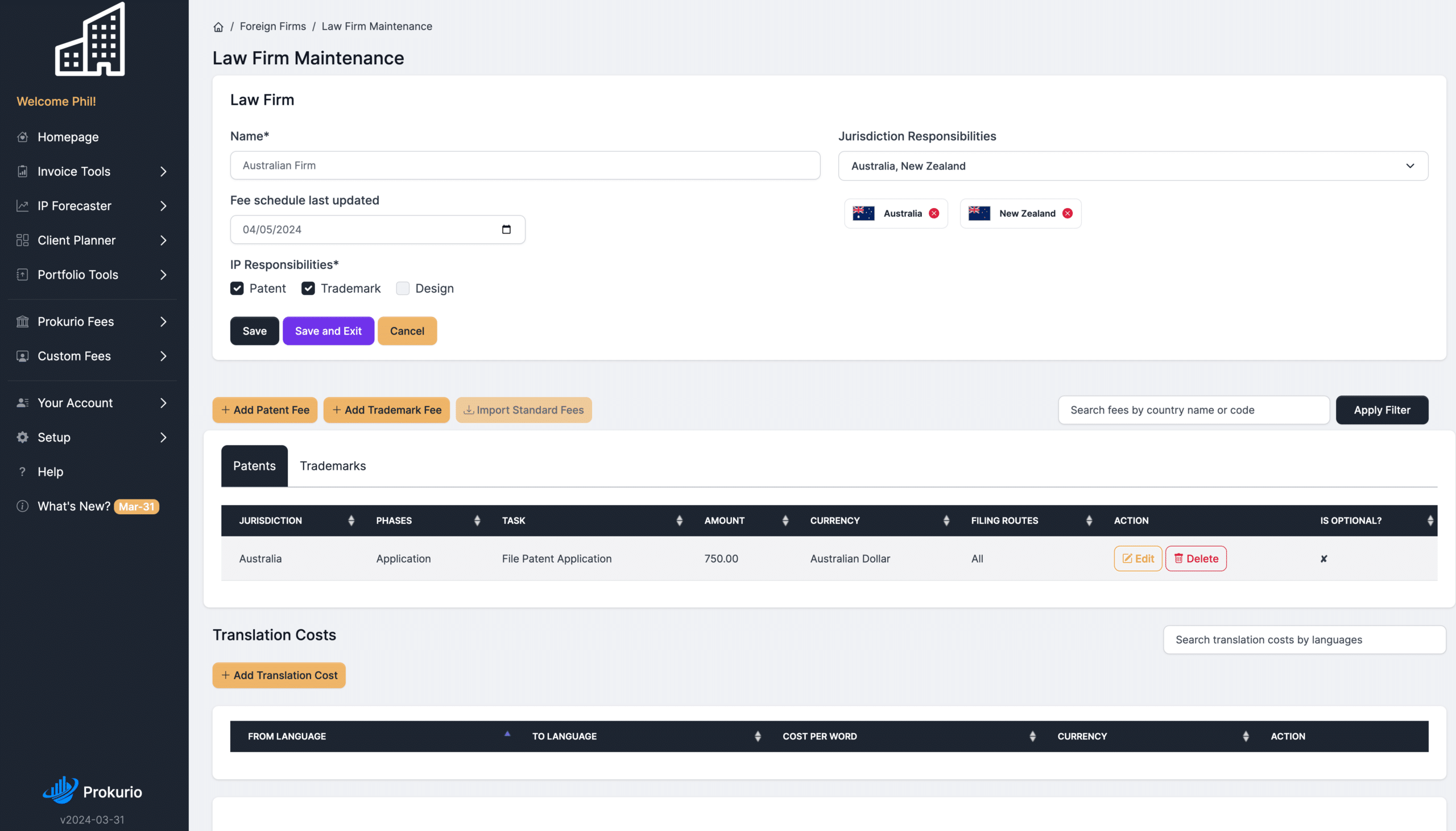Screen dimensions: 1456x831
Task: Click the What's New info icon
Action: tap(22, 506)
